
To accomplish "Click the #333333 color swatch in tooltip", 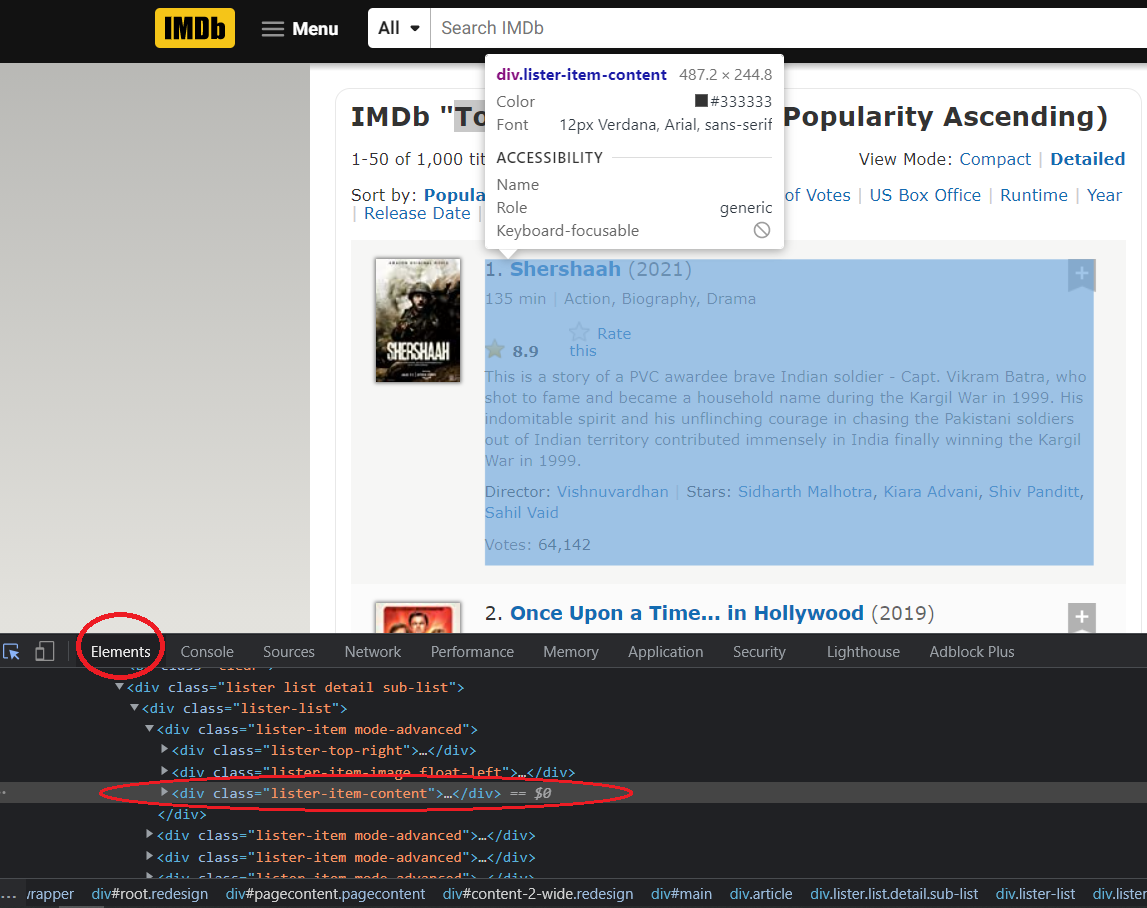I will [x=701, y=101].
